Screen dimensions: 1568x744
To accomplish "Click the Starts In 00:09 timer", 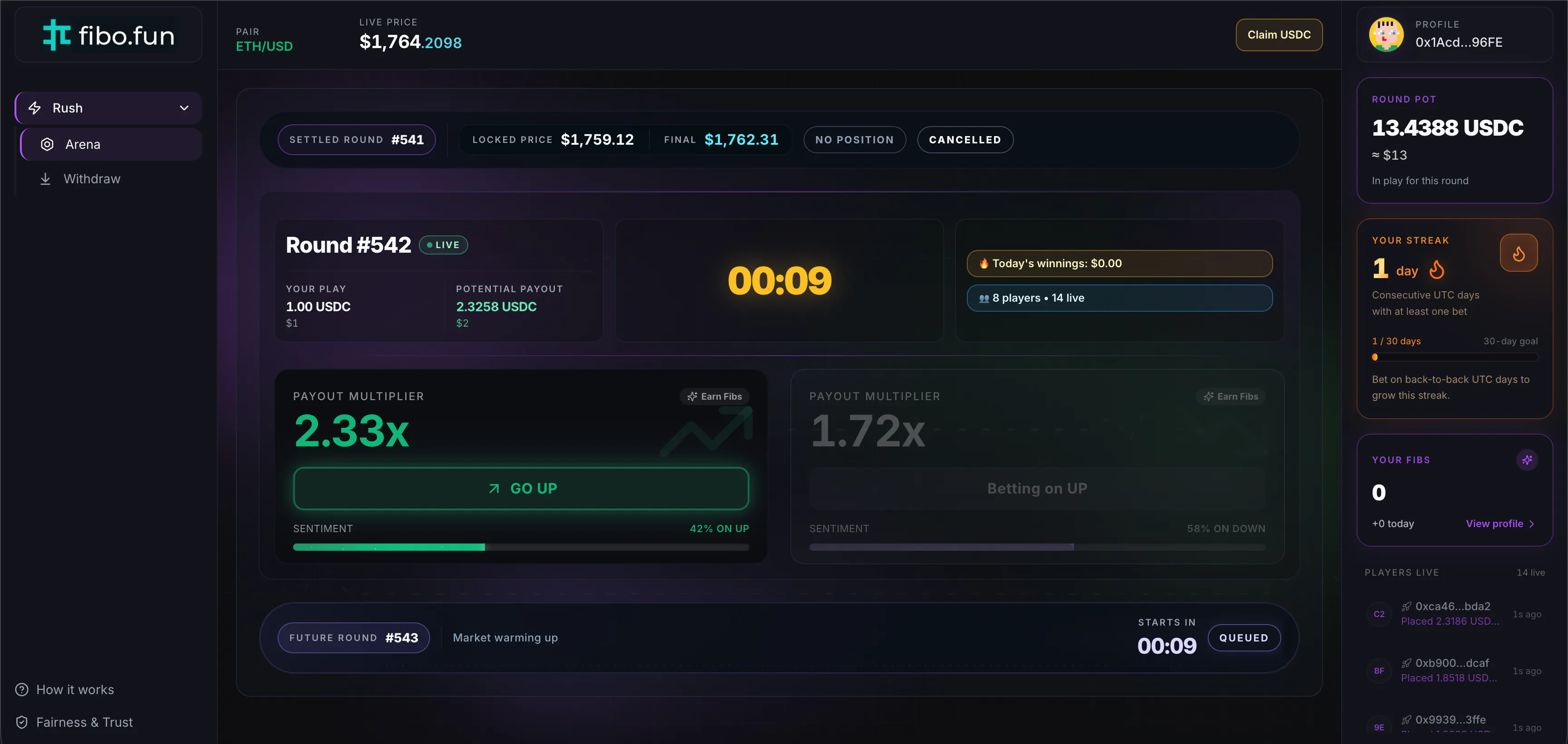I will pyautogui.click(x=1166, y=646).
